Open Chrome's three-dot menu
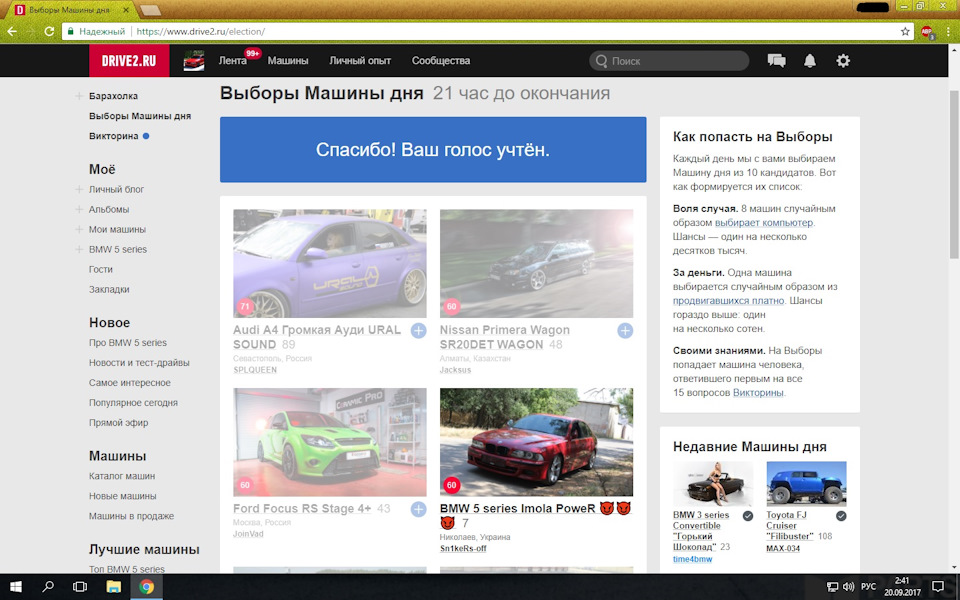 pyautogui.click(x=948, y=31)
